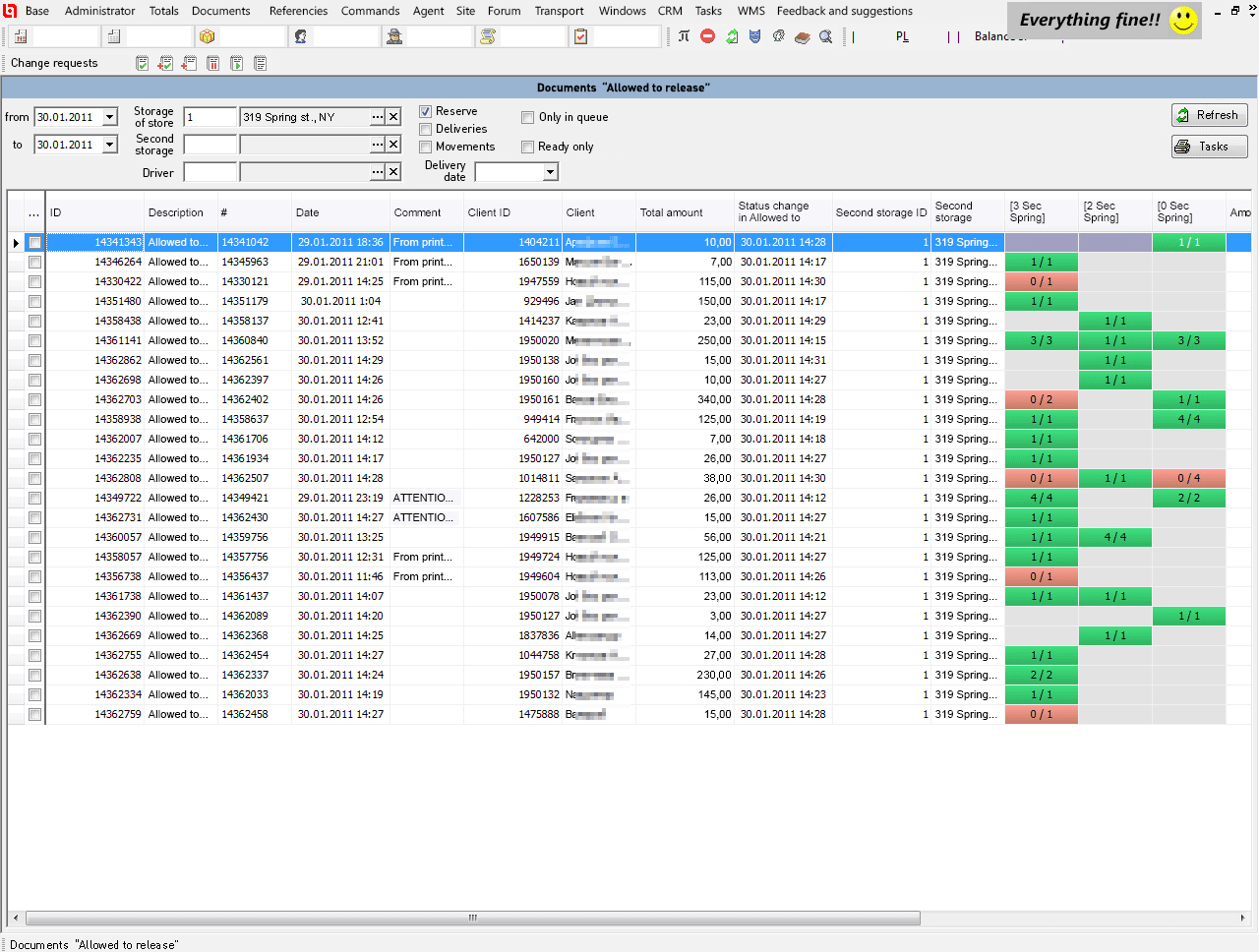The height and width of the screenshot is (952, 1259).
Task: Click green 4 / 4 cell for ID 14360057
Action: click(x=1115, y=537)
